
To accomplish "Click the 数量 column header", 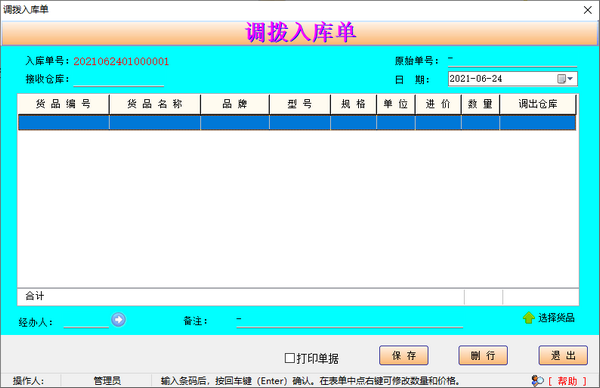I will [x=481, y=104].
